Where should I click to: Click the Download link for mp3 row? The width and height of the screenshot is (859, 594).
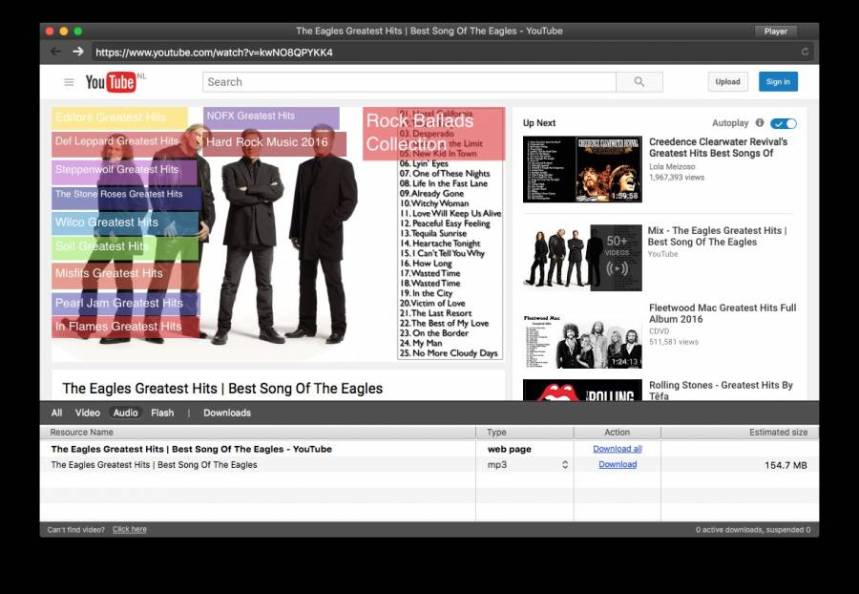(x=617, y=465)
